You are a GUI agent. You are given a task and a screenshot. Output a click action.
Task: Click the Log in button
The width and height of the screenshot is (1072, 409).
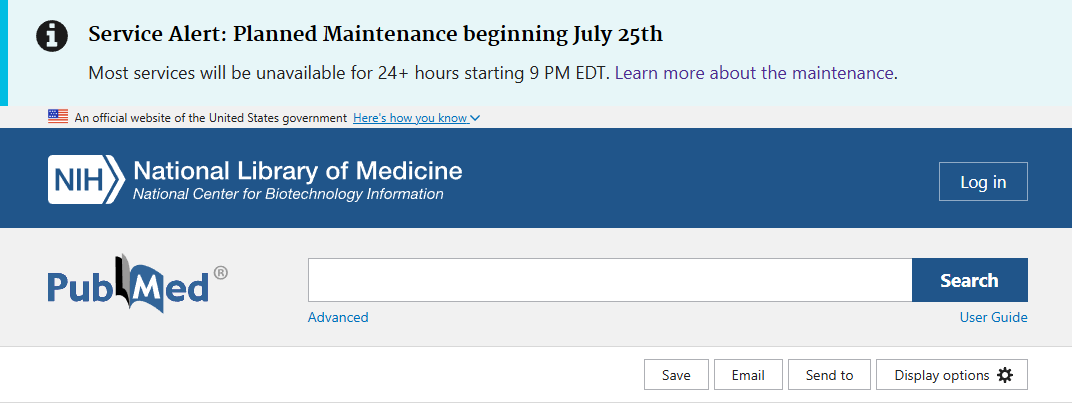point(983,182)
